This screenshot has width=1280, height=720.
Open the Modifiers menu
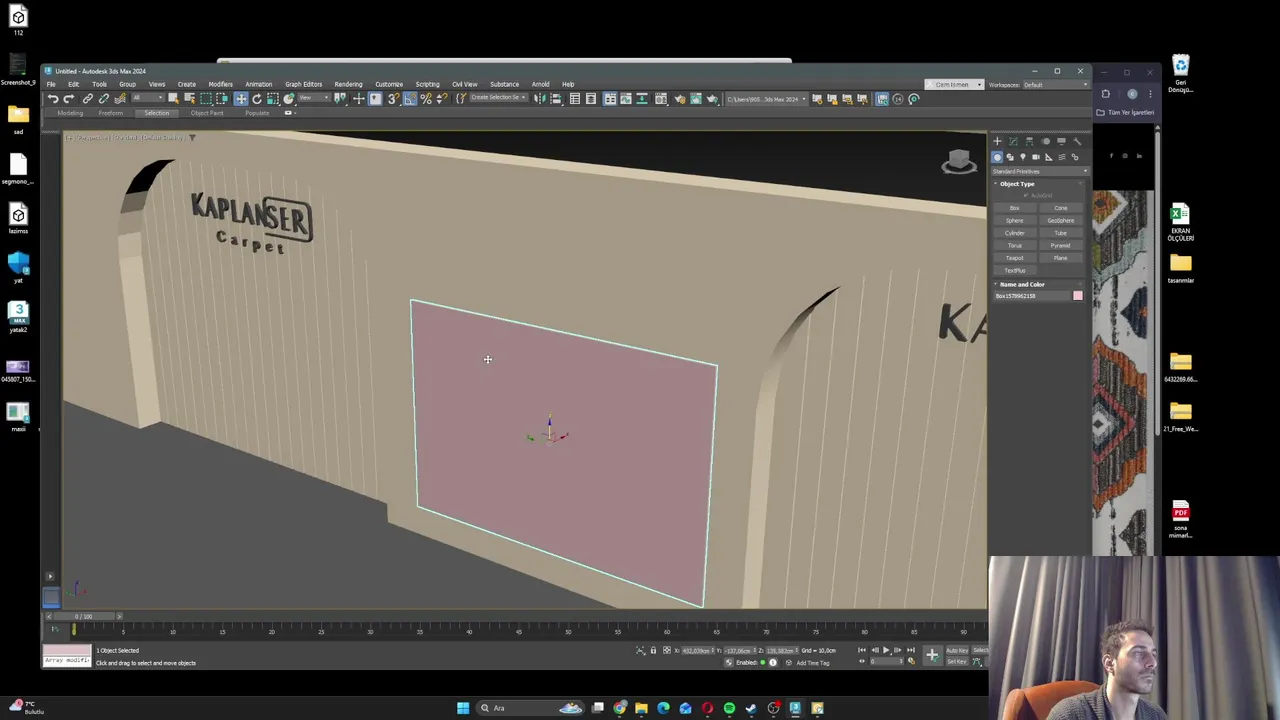(220, 84)
